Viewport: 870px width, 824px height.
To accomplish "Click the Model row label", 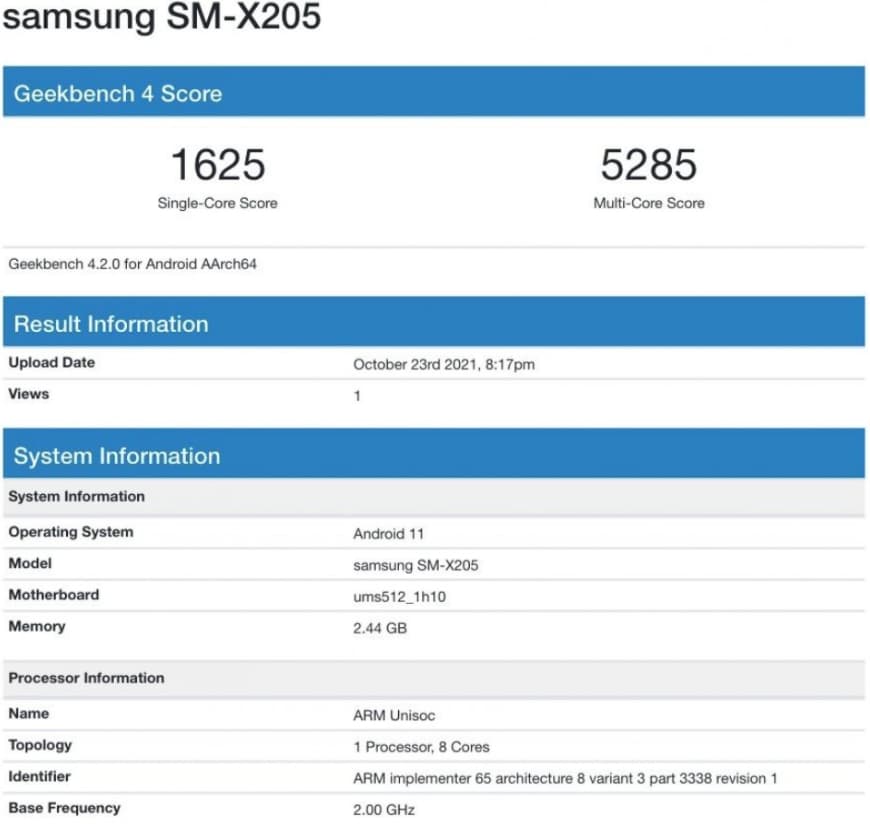I will pyautogui.click(x=30, y=563).
